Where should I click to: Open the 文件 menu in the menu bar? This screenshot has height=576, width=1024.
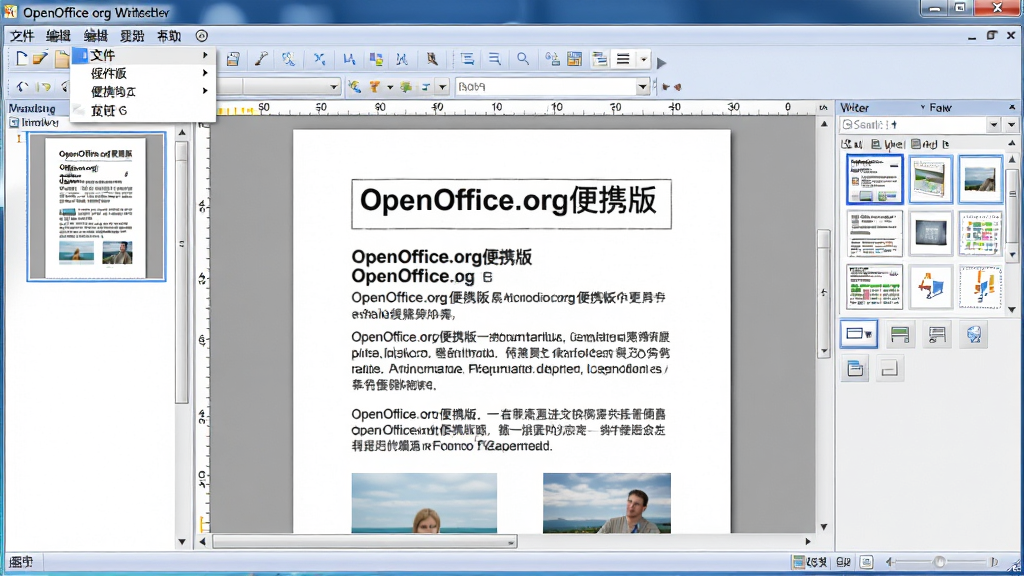pyautogui.click(x=22, y=36)
